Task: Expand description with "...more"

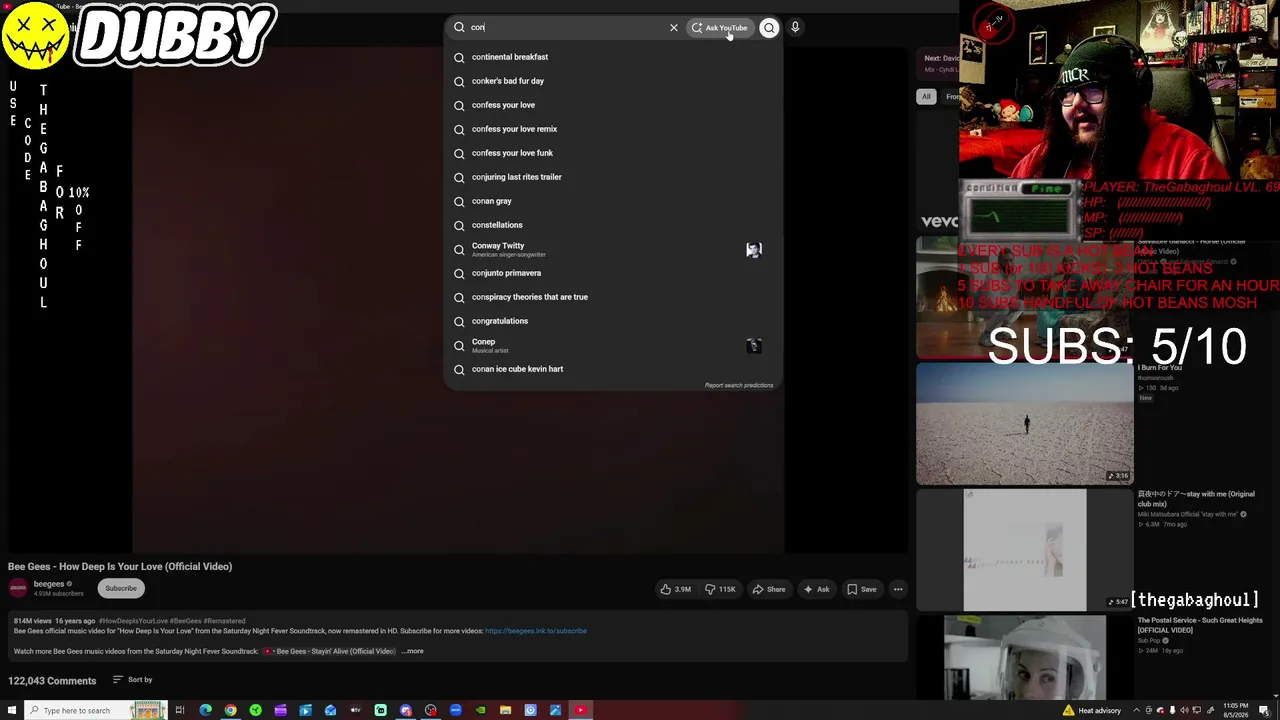Action: coord(412,651)
